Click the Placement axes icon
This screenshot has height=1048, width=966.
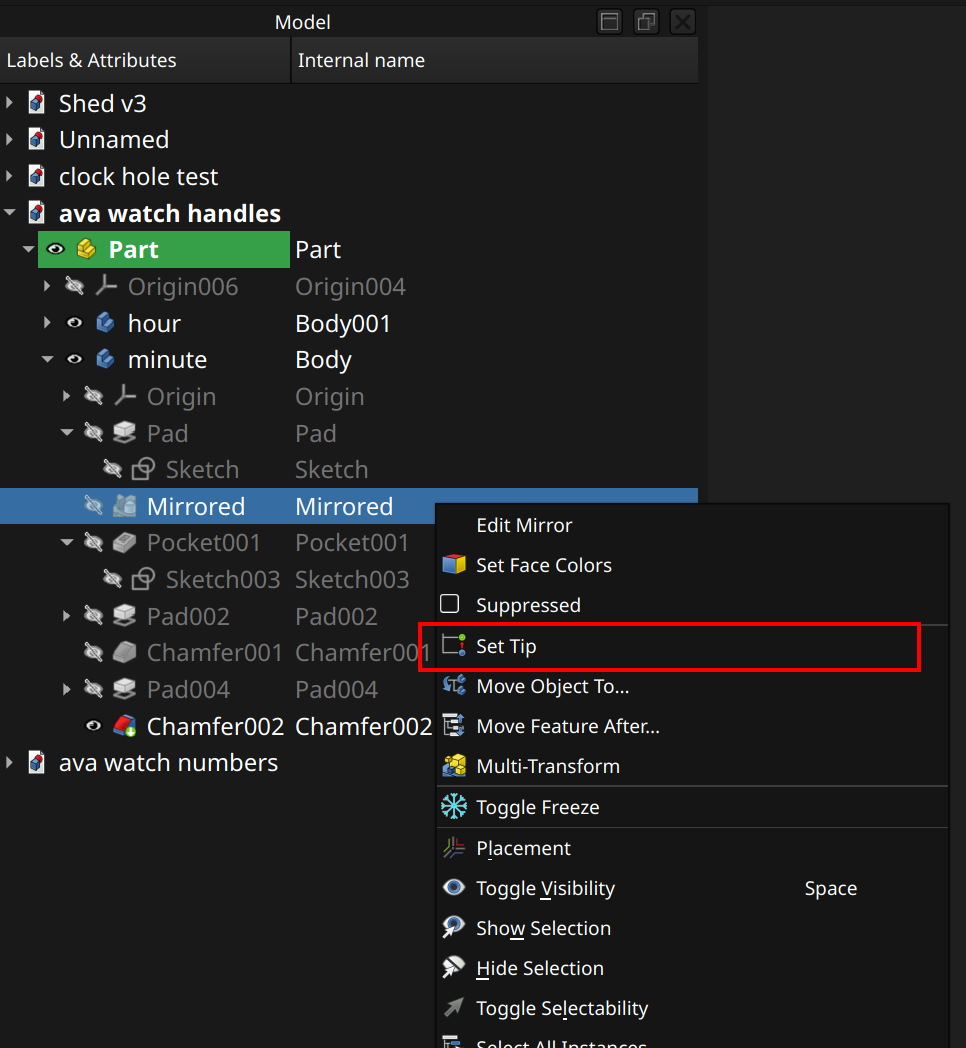coord(454,847)
